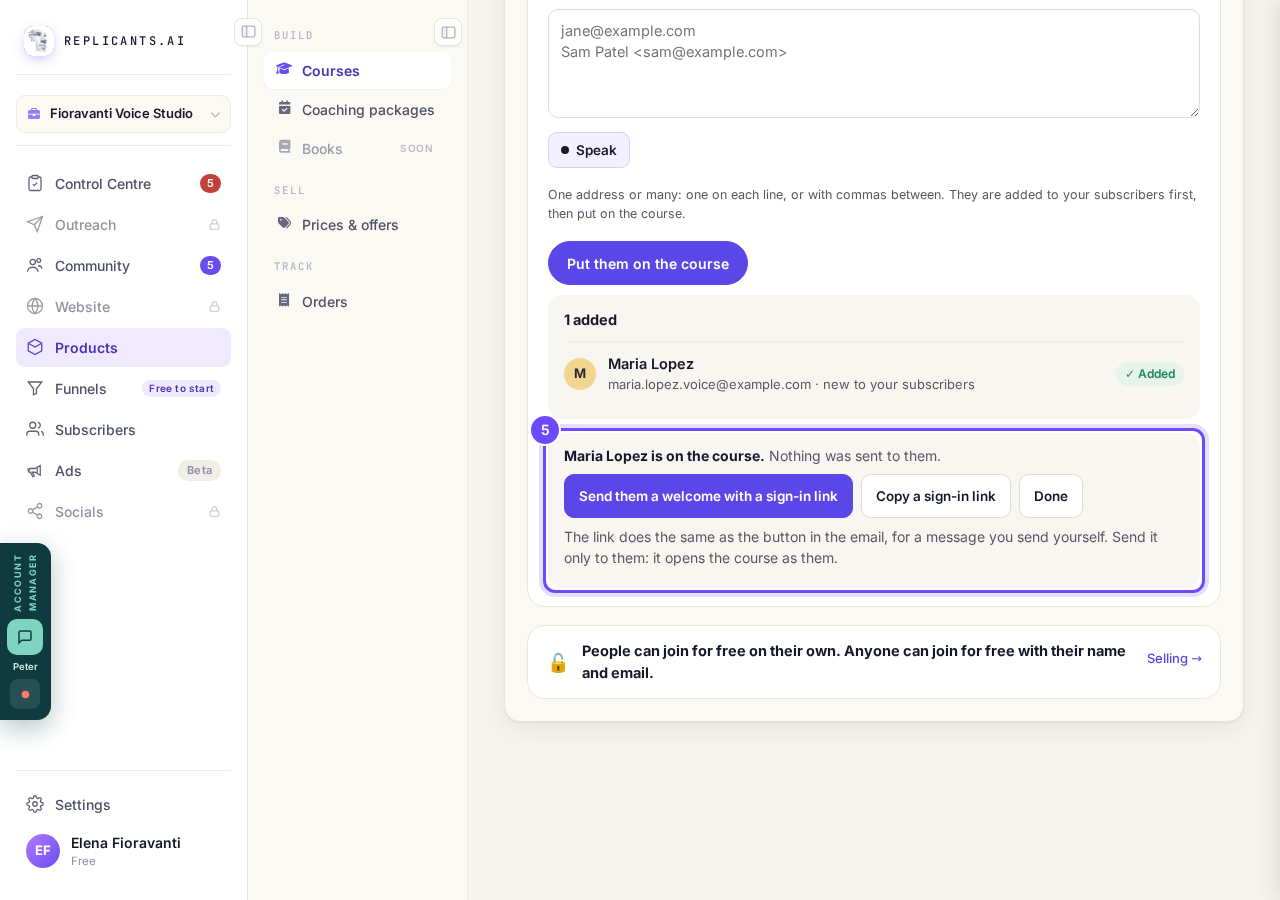This screenshot has height=900, width=1280.
Task: Click Put them on the course
Action: [x=648, y=263]
